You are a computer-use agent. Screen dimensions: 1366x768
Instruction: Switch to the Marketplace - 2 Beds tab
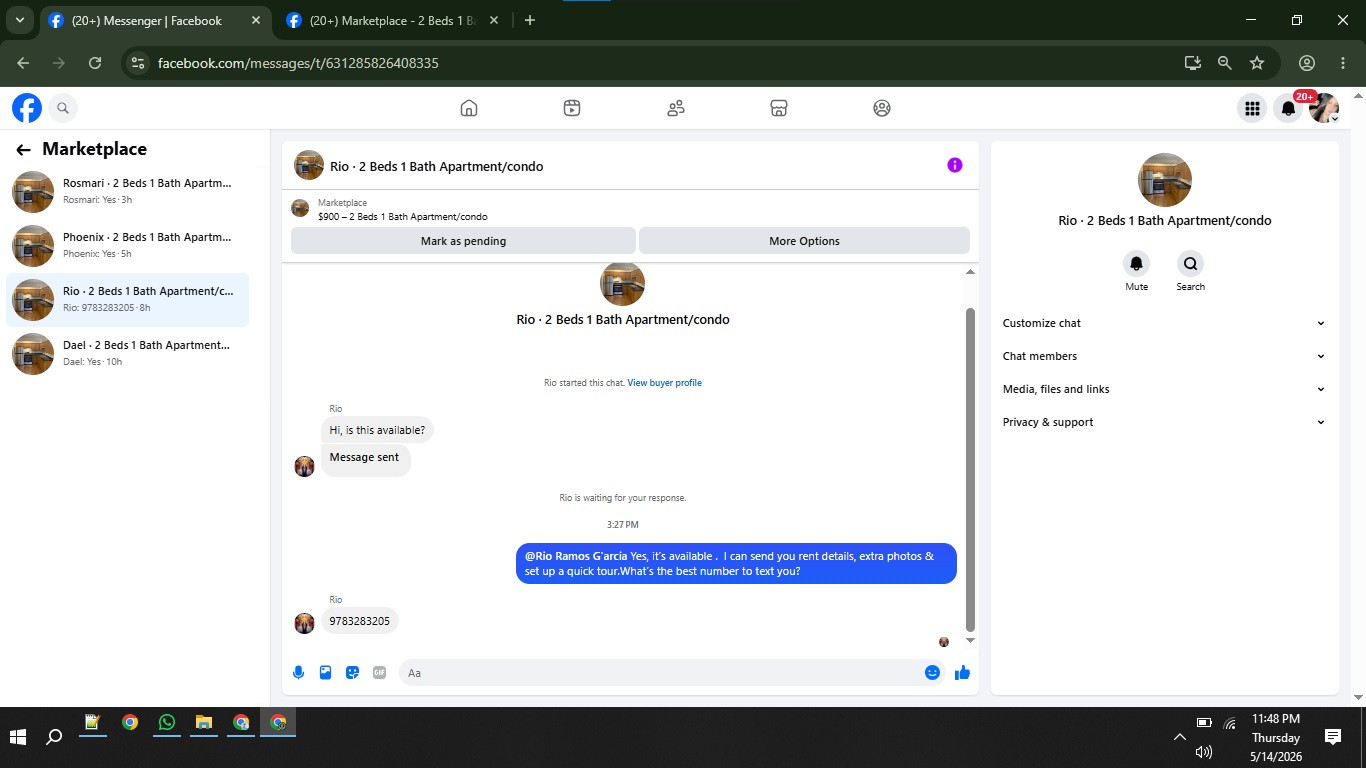tap(393, 21)
